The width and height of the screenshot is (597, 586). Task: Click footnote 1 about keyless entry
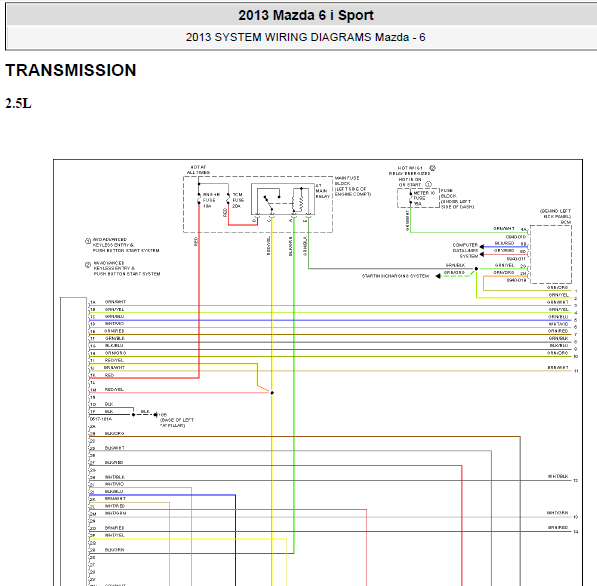[122, 245]
